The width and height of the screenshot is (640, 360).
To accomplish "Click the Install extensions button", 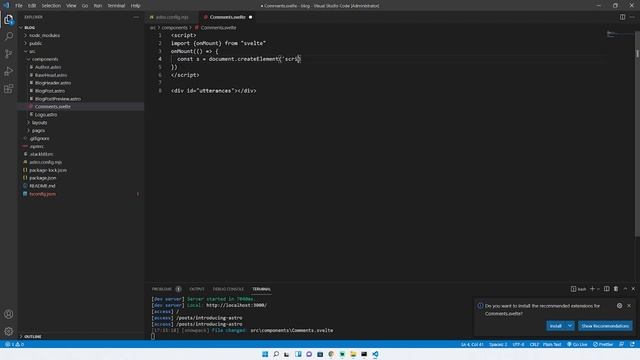I will (x=556, y=326).
